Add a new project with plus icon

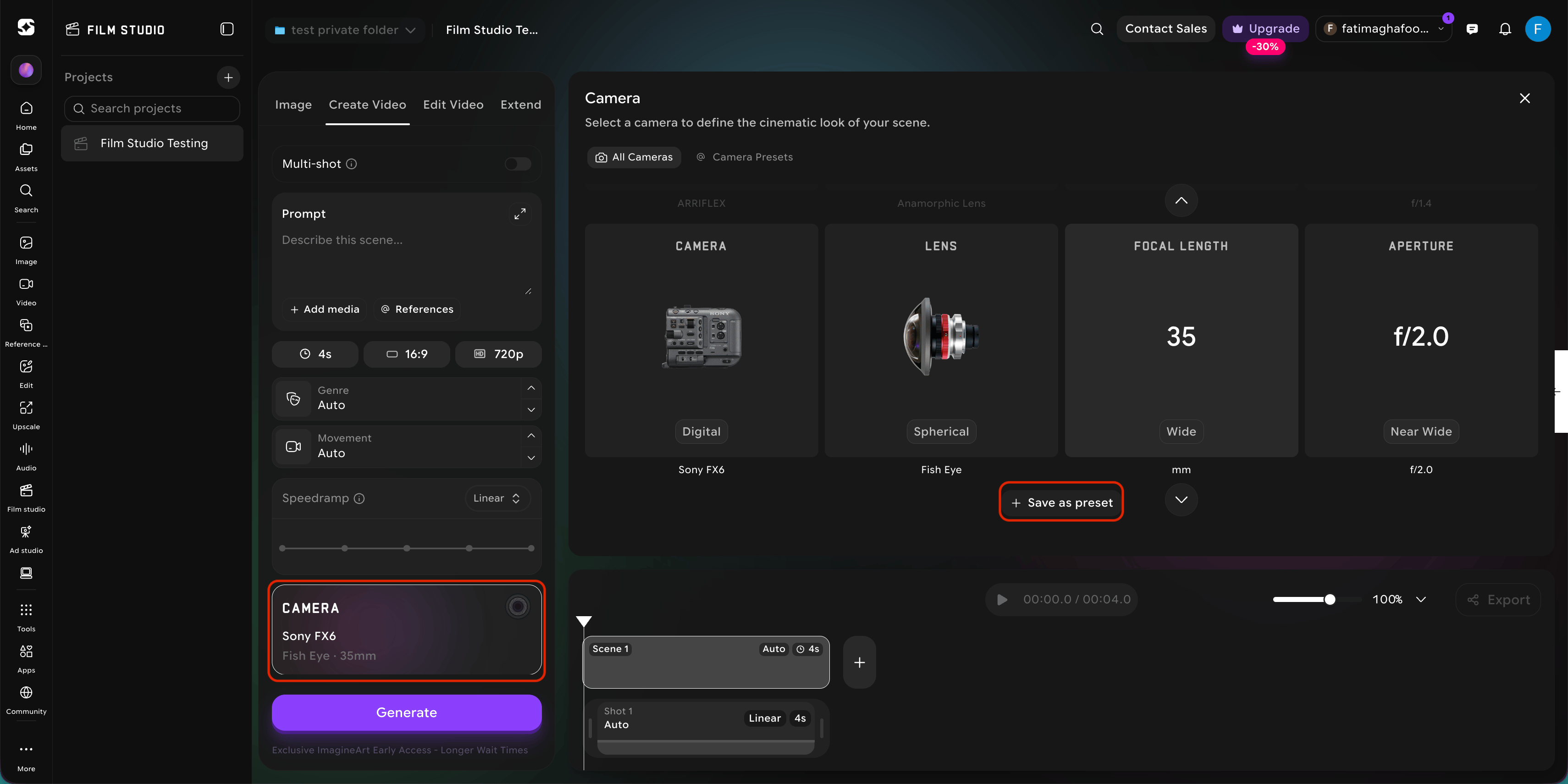pos(228,77)
